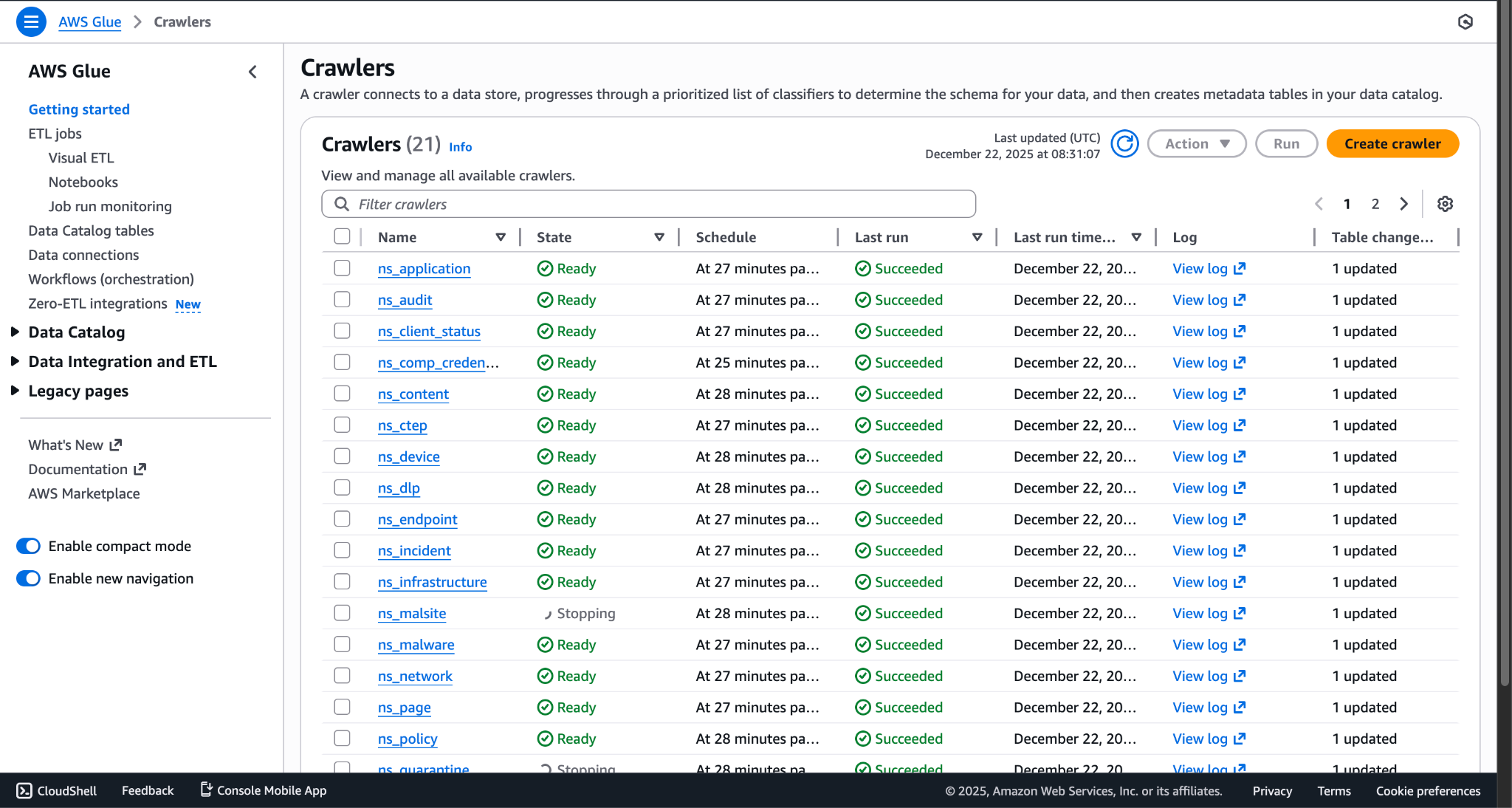Select all crawlers with header checkbox
Viewport: 1512px width, 808px height.
coord(342,236)
